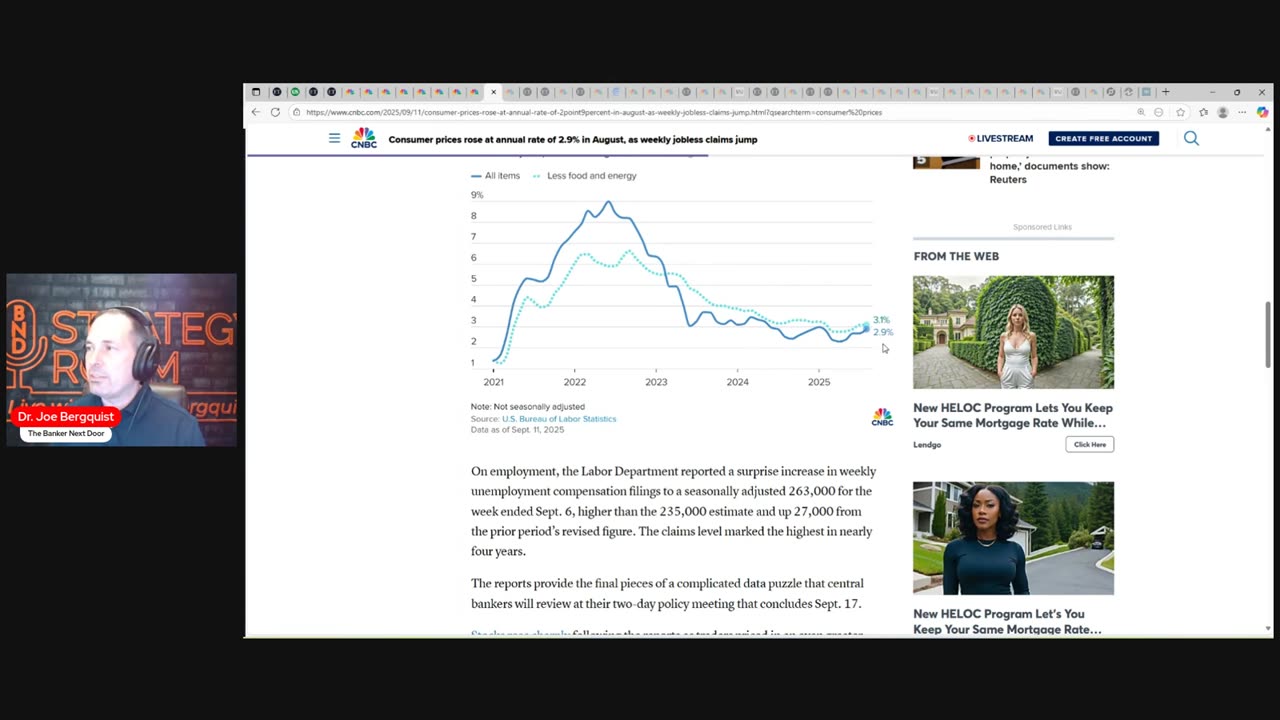Click CREATE FREE ACCOUNT button

1104,138
